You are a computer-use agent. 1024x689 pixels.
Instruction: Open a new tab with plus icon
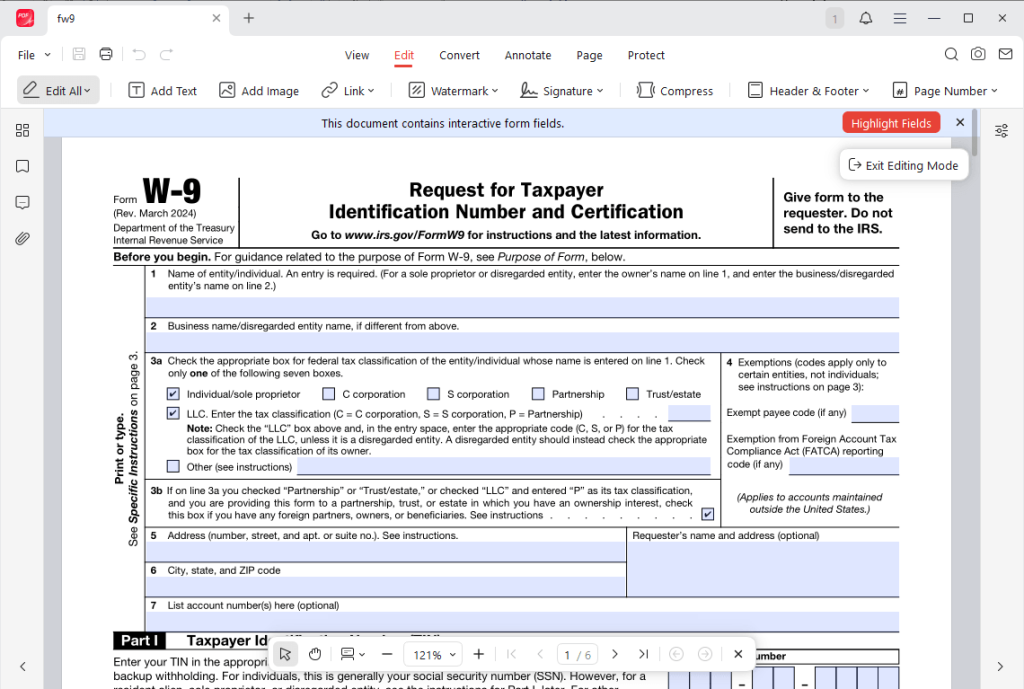249,18
